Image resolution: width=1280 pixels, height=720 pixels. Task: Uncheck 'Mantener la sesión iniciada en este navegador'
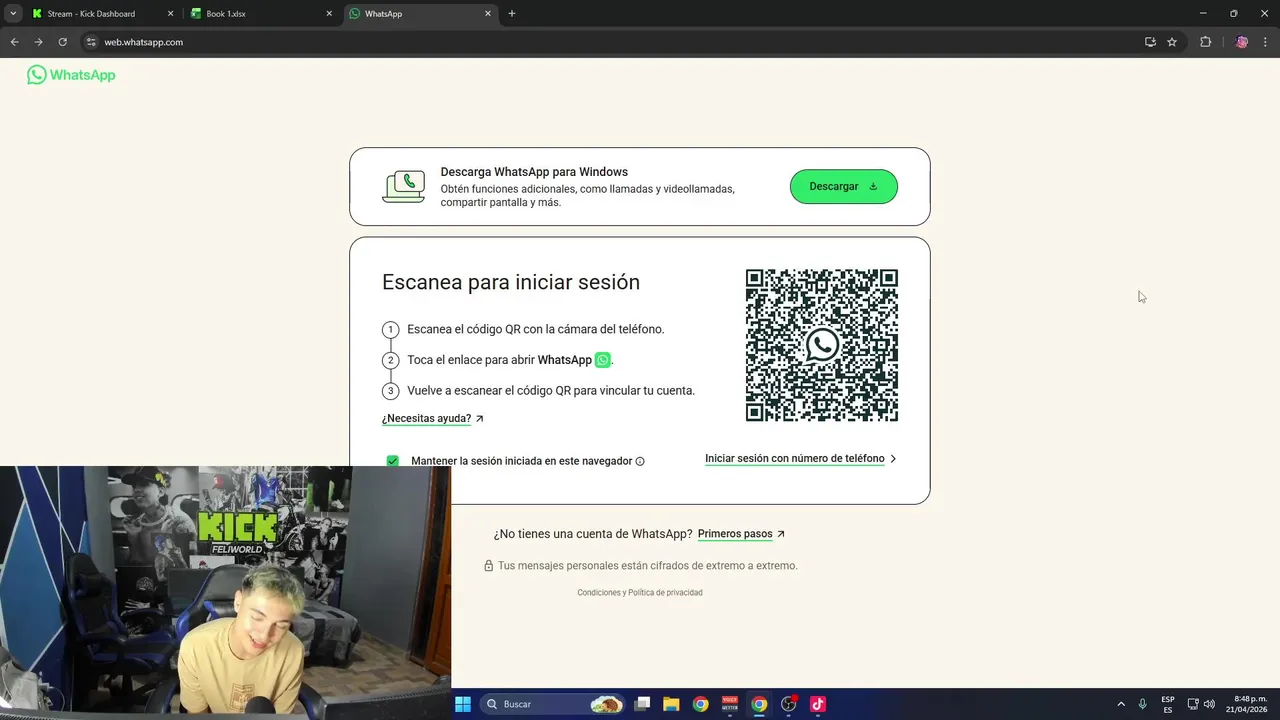392,461
